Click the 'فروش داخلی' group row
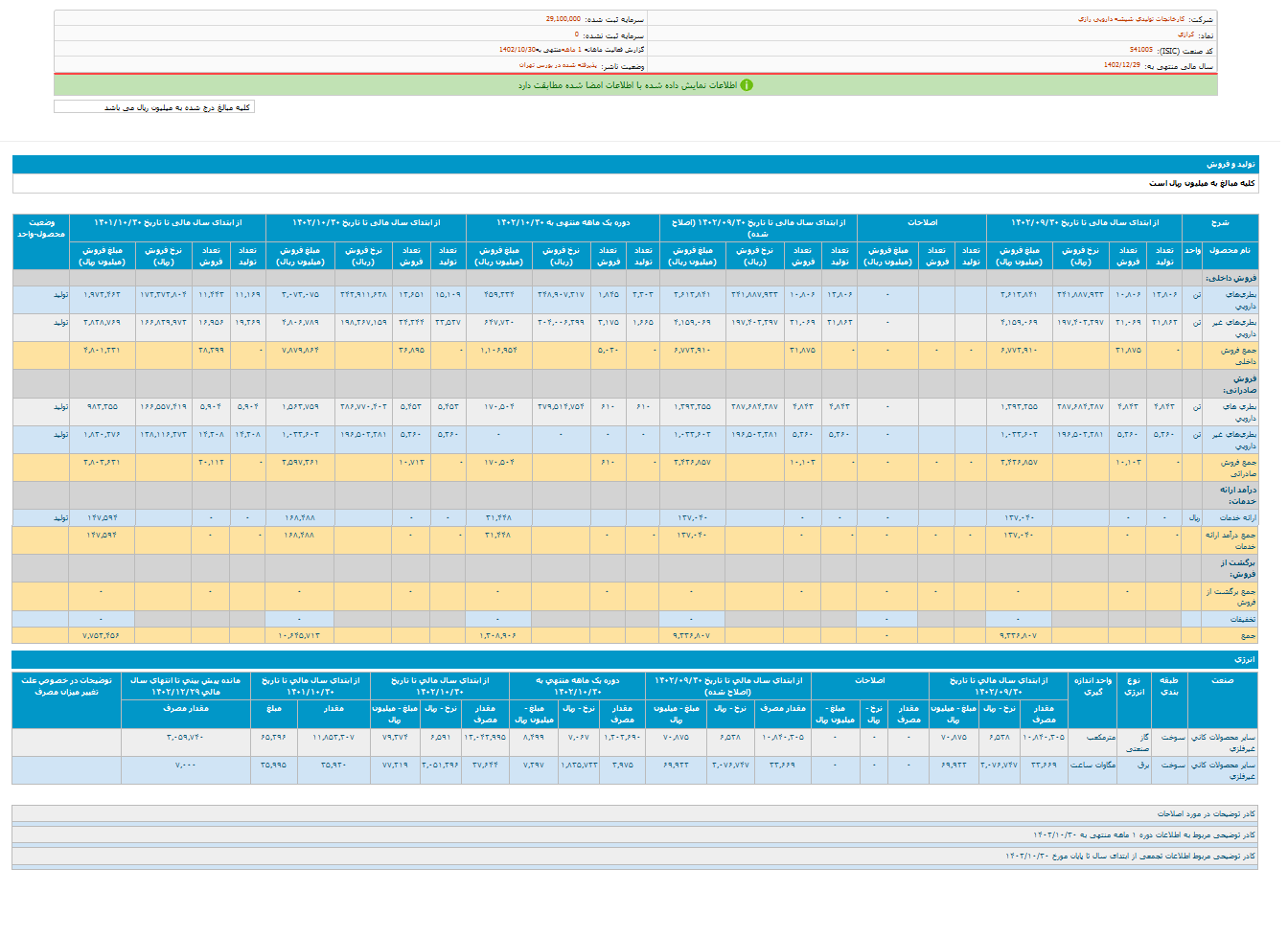This screenshot has width=1288, height=937. point(1231,278)
